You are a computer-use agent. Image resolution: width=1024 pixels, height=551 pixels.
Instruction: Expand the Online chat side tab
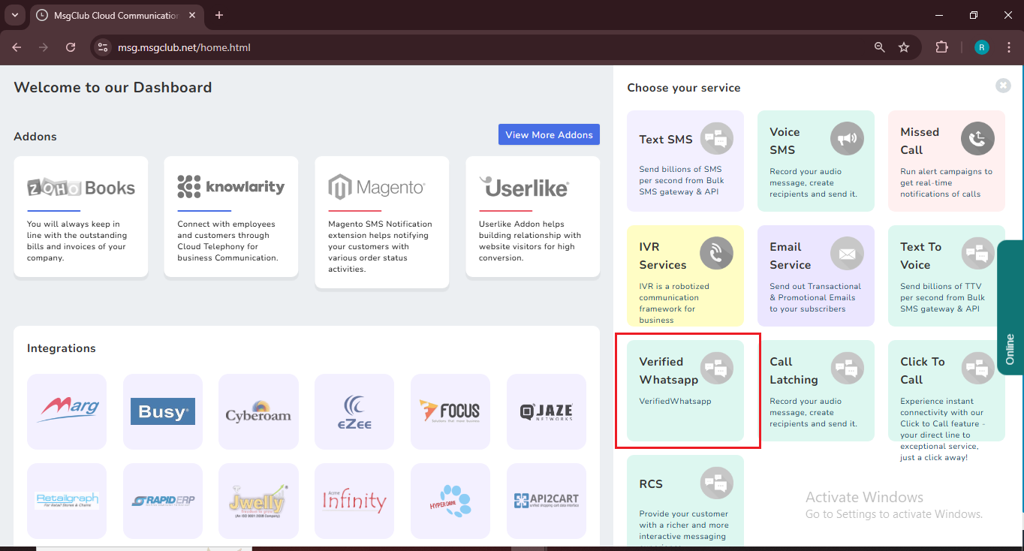click(1010, 307)
